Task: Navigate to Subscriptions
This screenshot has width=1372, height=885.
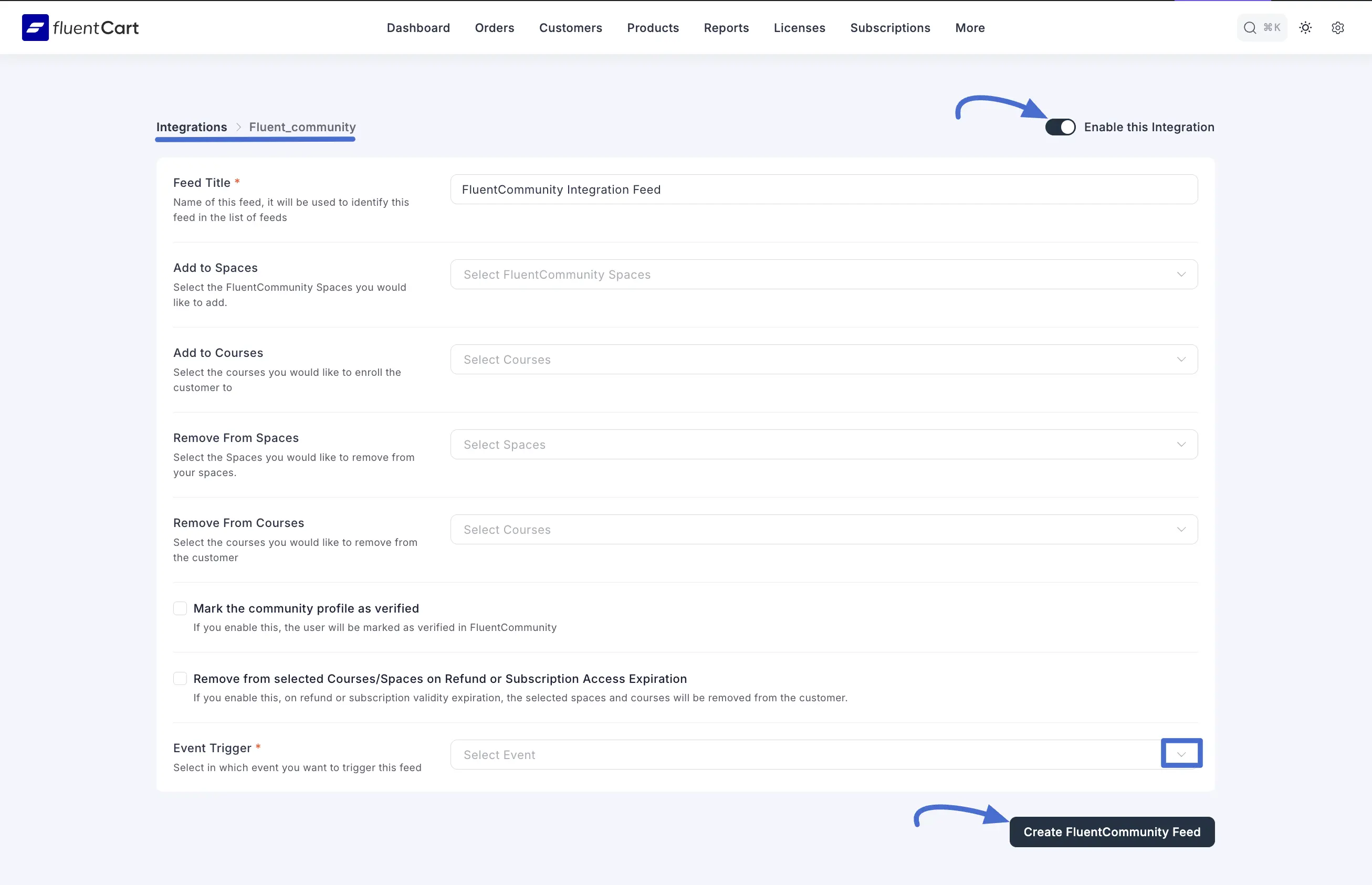Action: [x=890, y=27]
